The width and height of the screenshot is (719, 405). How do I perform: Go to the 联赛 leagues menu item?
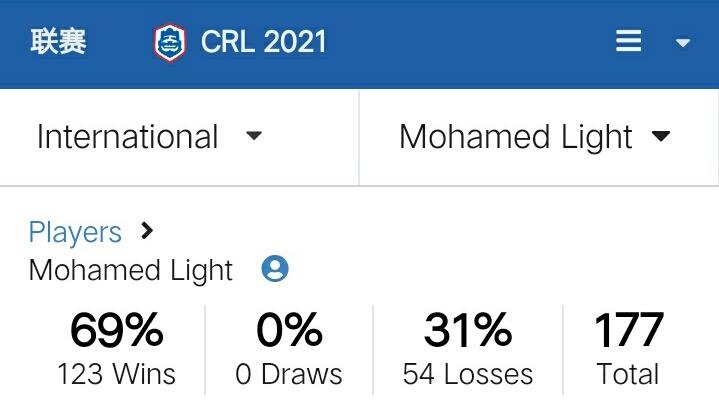(58, 42)
